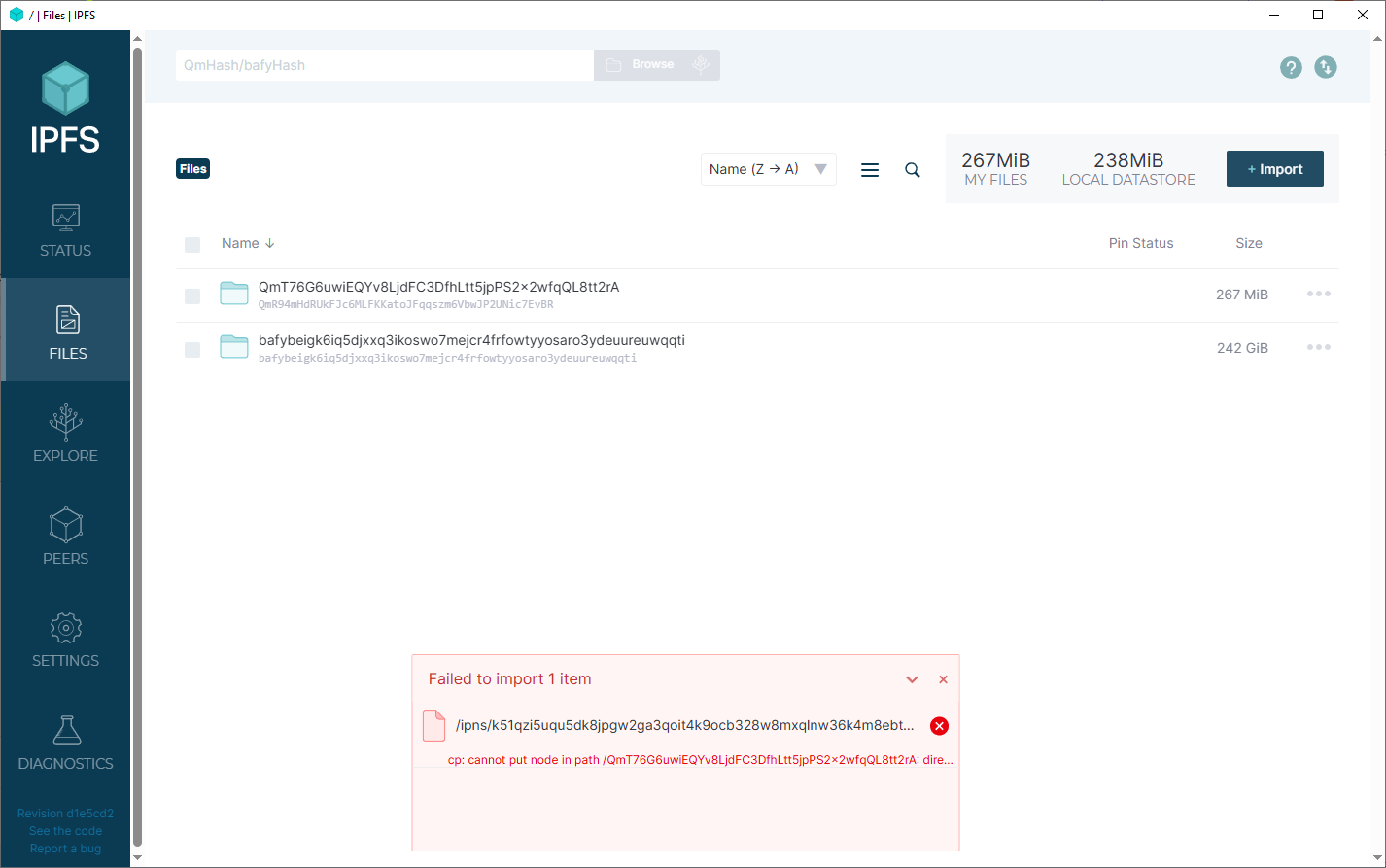
Task: Open the Diagnostics page
Action: 65,742
